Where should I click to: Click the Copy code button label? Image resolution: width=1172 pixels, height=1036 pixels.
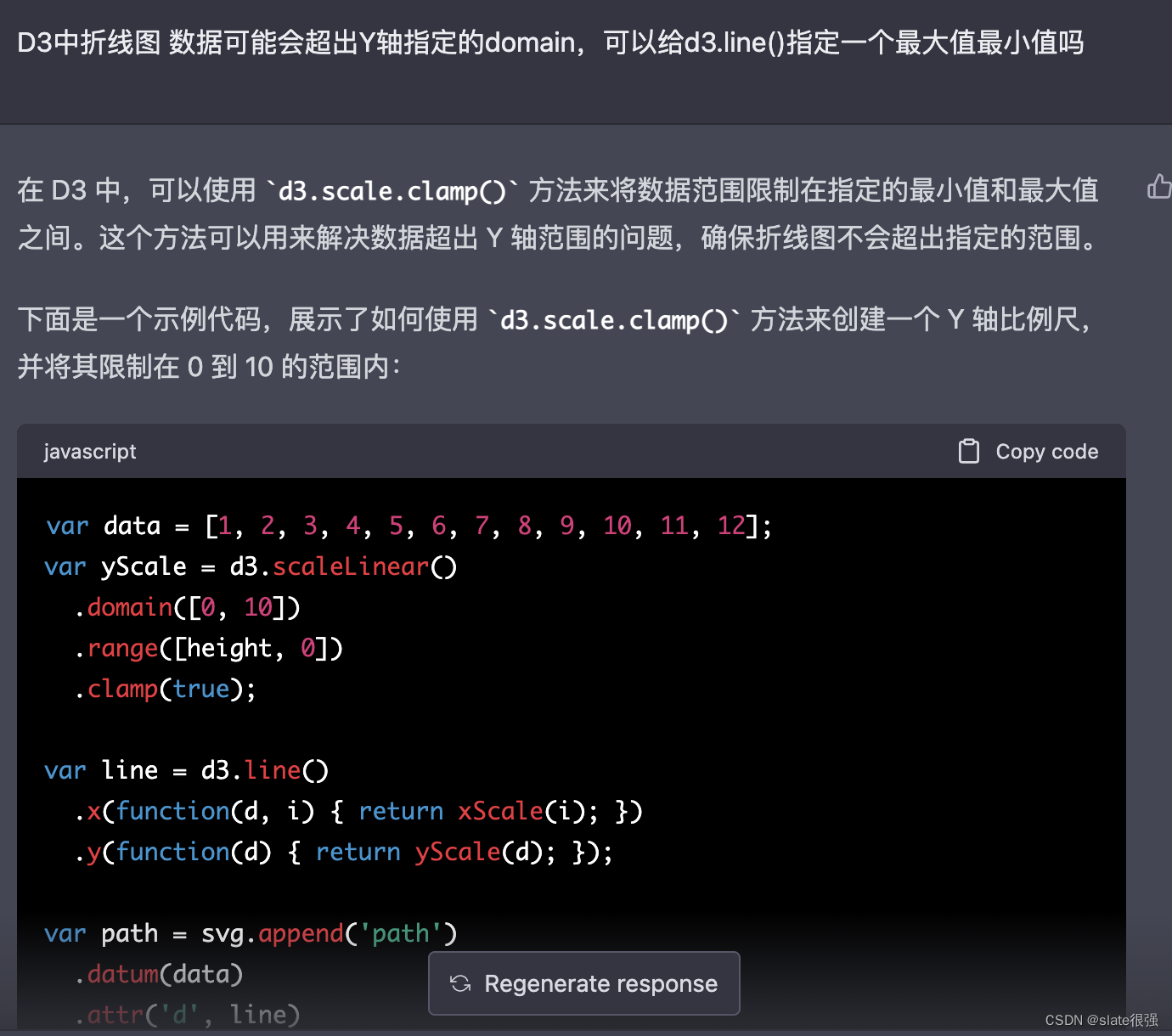1047,452
